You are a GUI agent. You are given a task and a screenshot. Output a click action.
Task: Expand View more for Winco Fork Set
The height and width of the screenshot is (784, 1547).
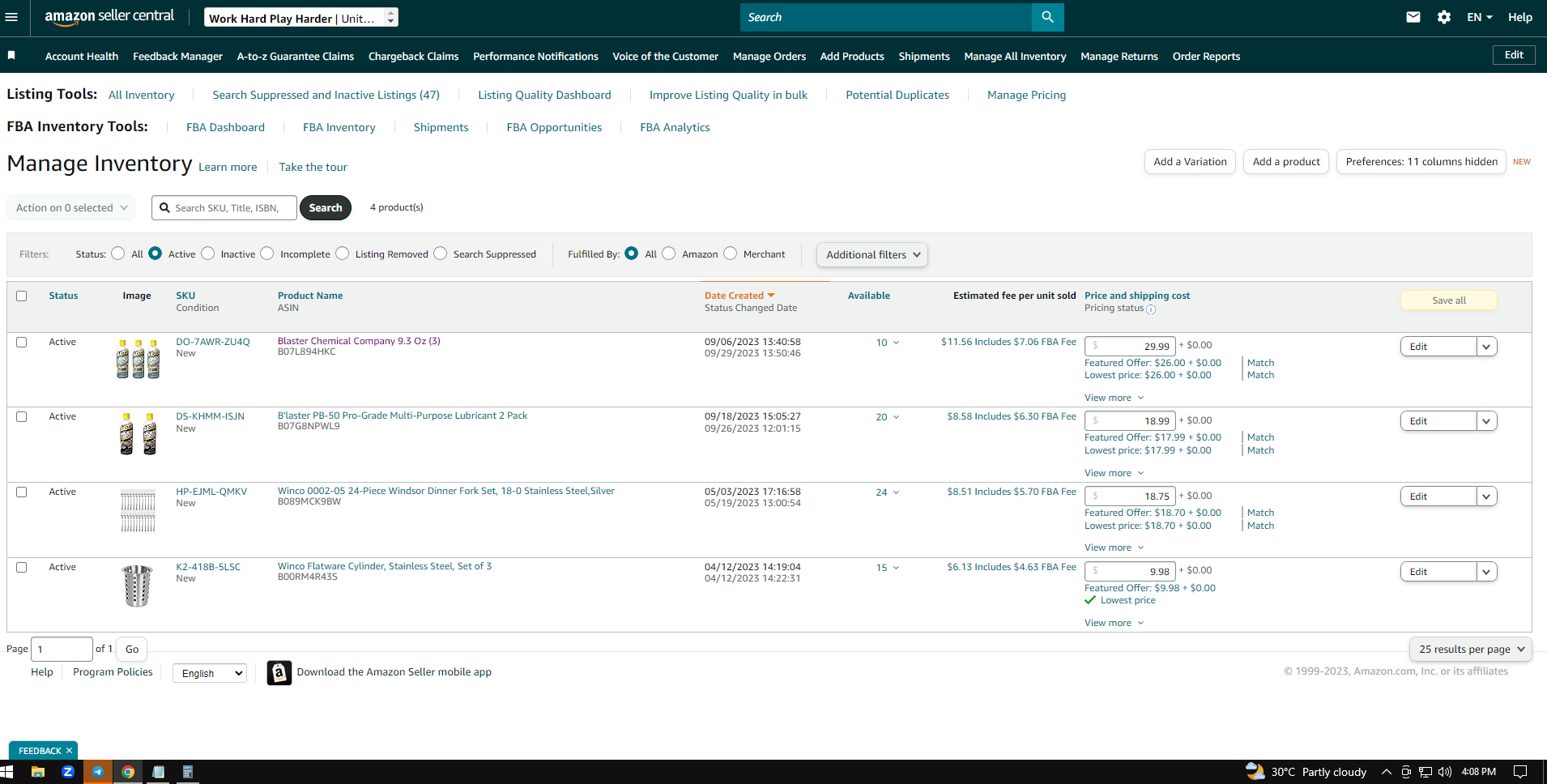pyautogui.click(x=1114, y=548)
